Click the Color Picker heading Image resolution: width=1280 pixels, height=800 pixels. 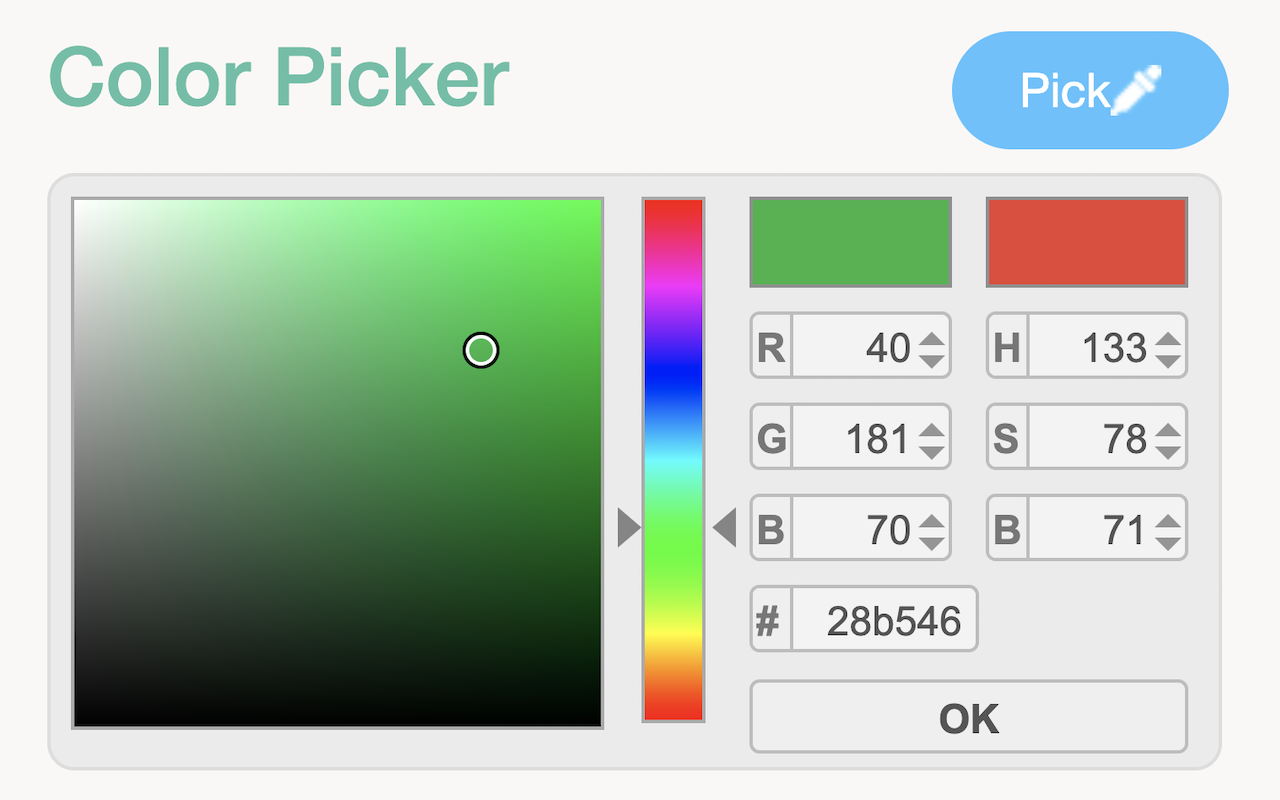tap(280, 78)
